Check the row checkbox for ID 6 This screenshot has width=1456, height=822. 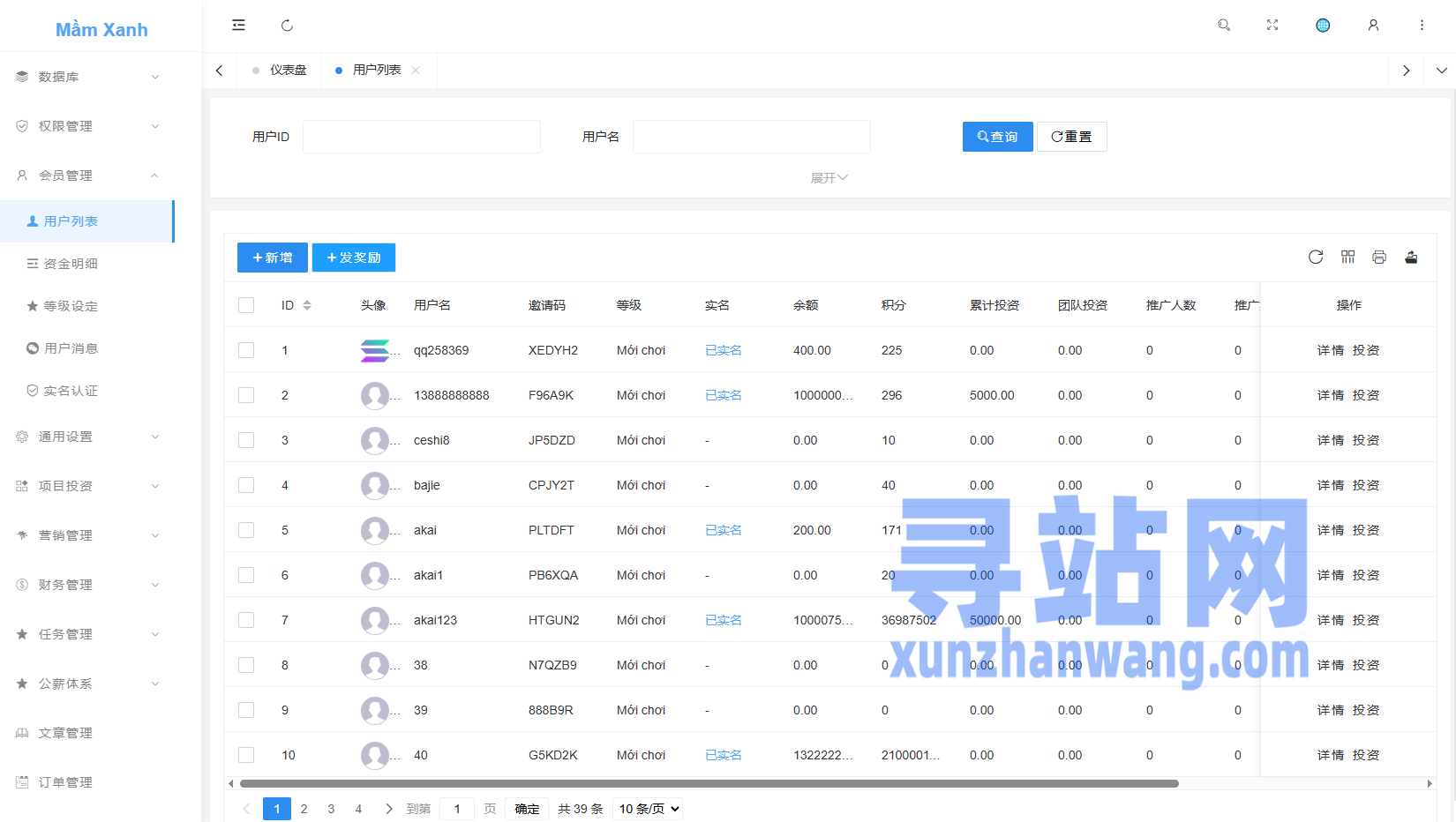(x=246, y=575)
